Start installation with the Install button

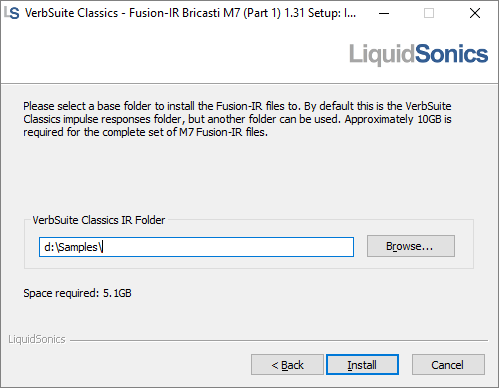pos(362,365)
